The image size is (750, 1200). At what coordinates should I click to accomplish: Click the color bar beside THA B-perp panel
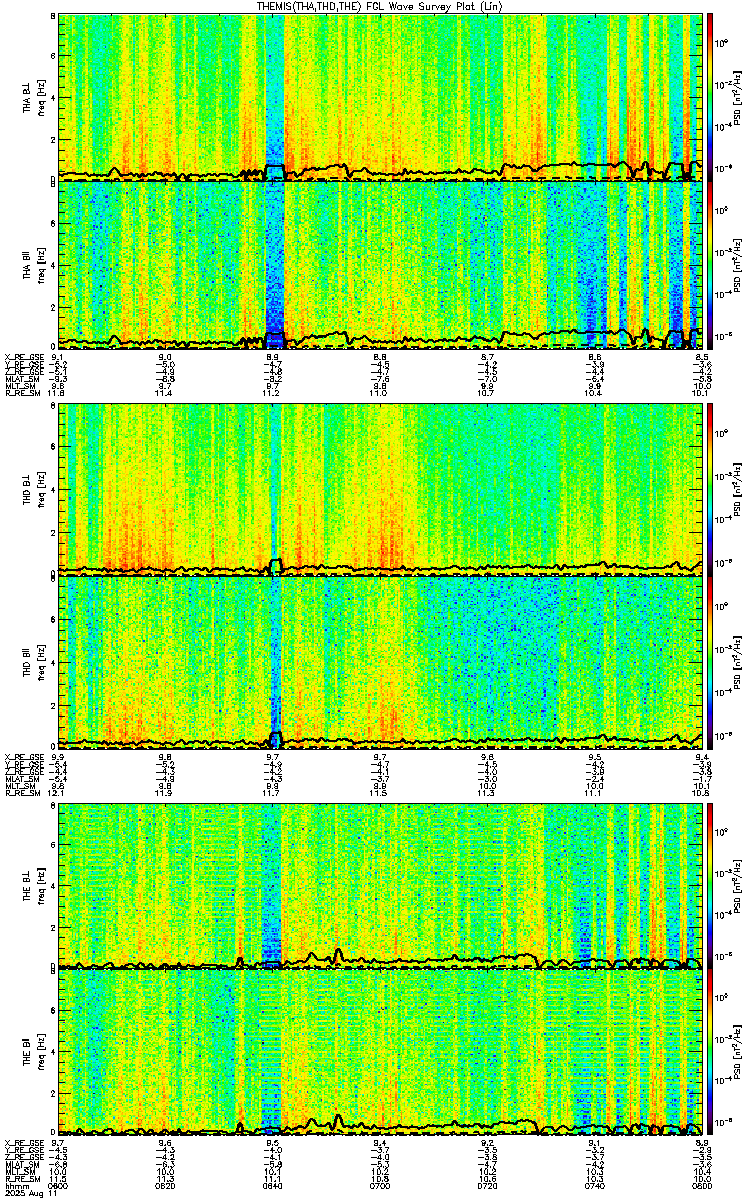coord(711,96)
